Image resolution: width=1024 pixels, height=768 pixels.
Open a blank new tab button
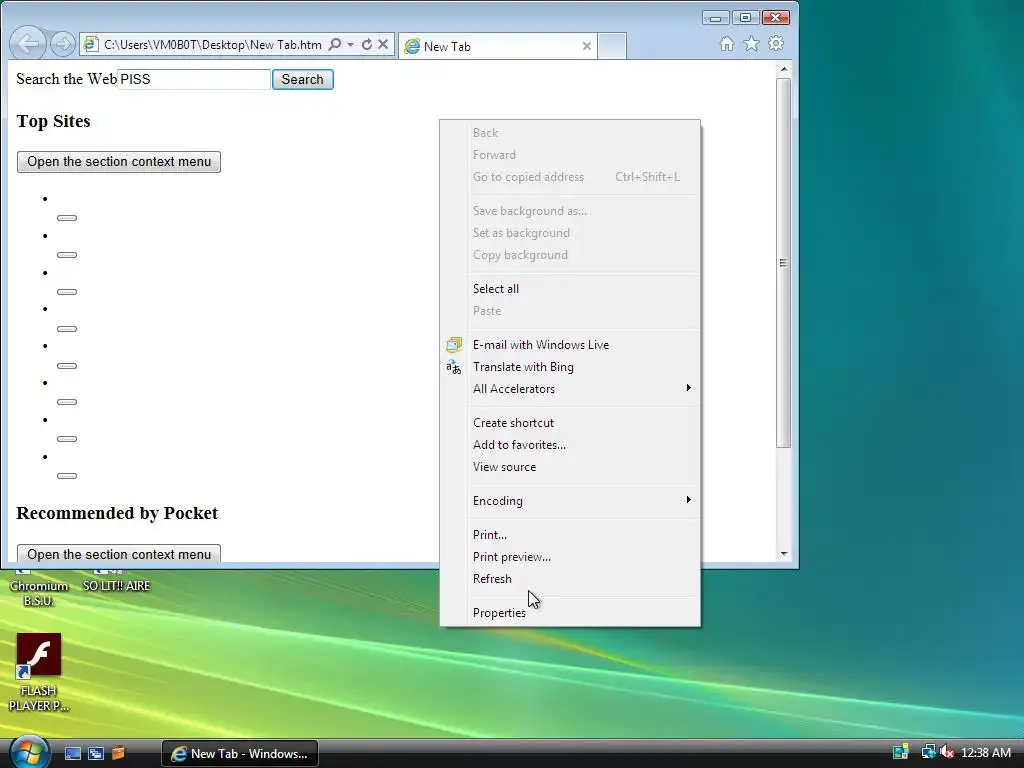(612, 46)
